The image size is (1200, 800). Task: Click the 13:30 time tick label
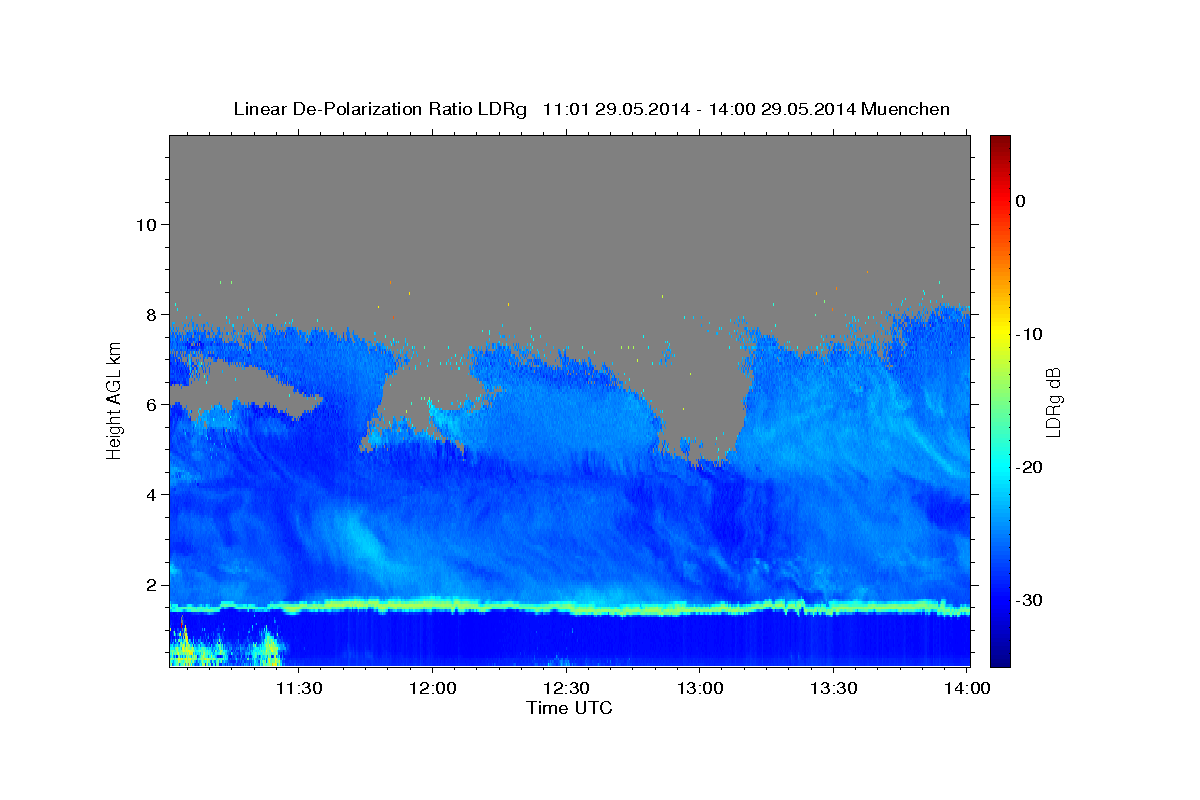[833, 688]
